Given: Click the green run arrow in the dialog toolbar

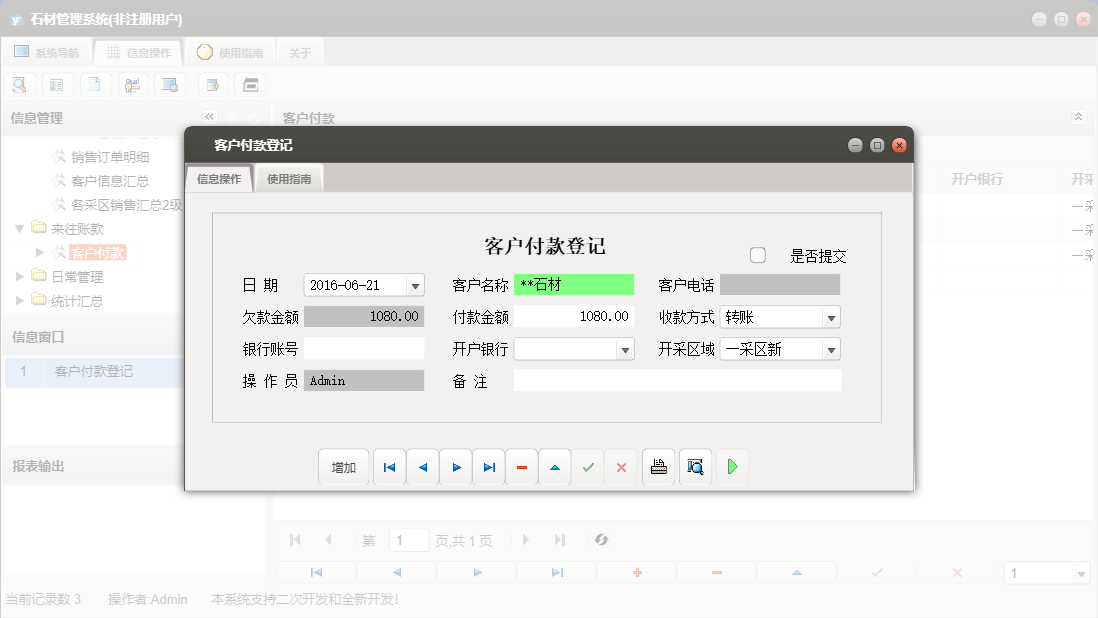Looking at the screenshot, I should [x=732, y=466].
